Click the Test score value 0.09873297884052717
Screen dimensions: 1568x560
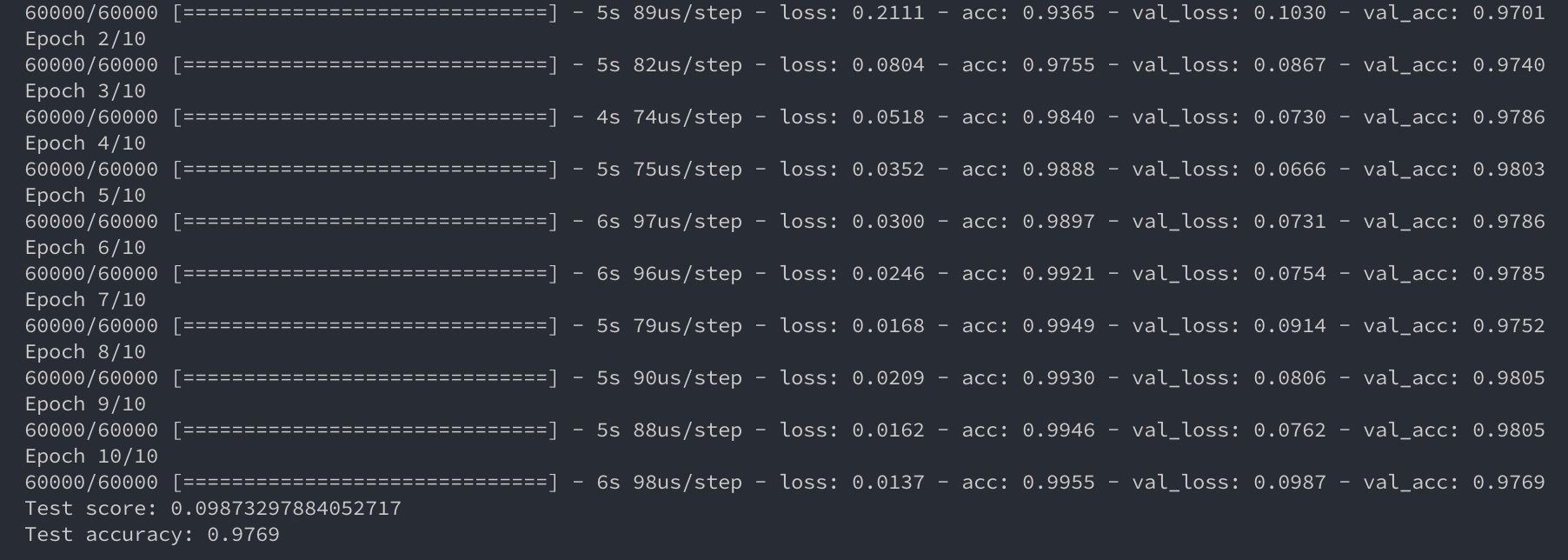point(286,508)
